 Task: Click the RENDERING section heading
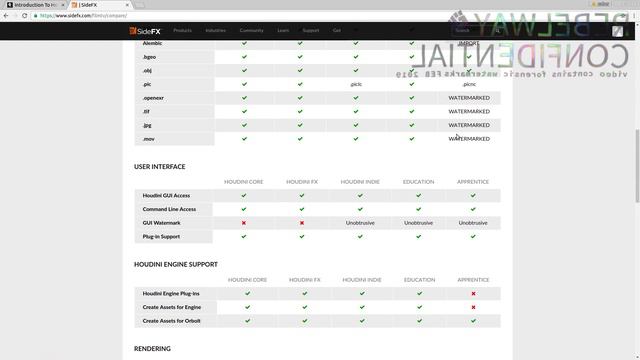tap(152, 349)
